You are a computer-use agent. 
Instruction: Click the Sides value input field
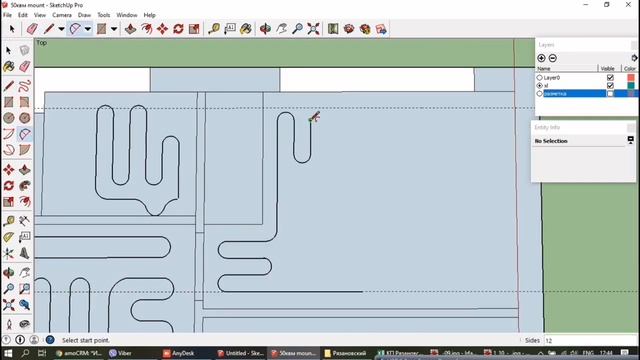click(x=591, y=340)
